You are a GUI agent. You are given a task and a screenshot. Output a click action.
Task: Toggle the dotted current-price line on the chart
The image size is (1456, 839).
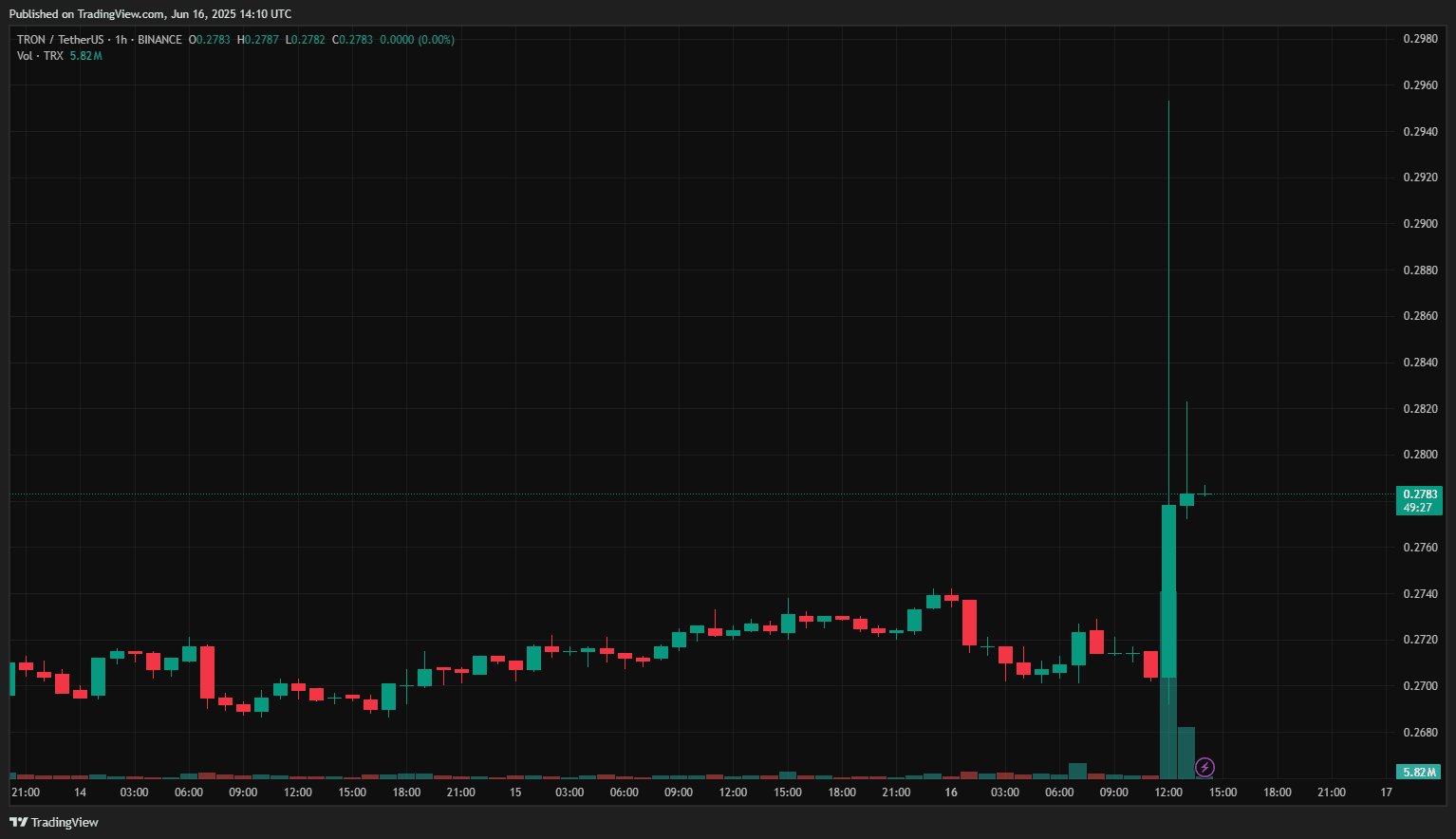pyautogui.click(x=664, y=494)
